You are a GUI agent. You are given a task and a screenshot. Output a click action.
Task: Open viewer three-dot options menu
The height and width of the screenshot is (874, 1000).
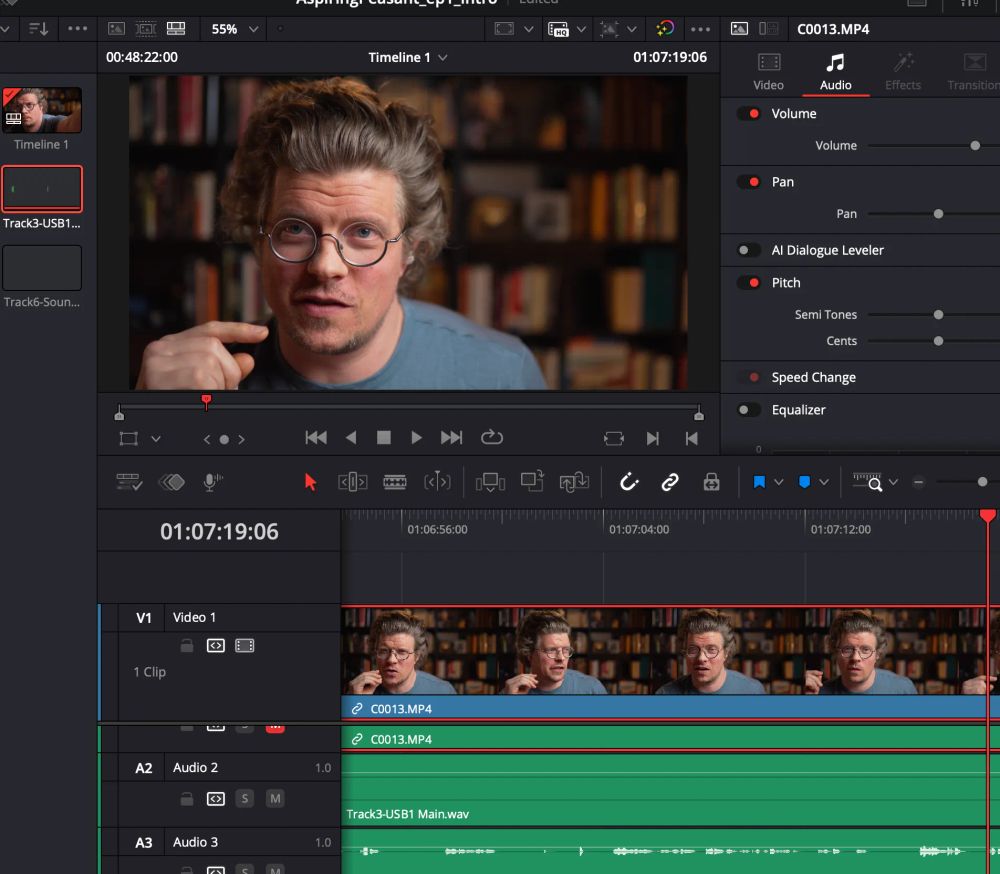click(700, 29)
